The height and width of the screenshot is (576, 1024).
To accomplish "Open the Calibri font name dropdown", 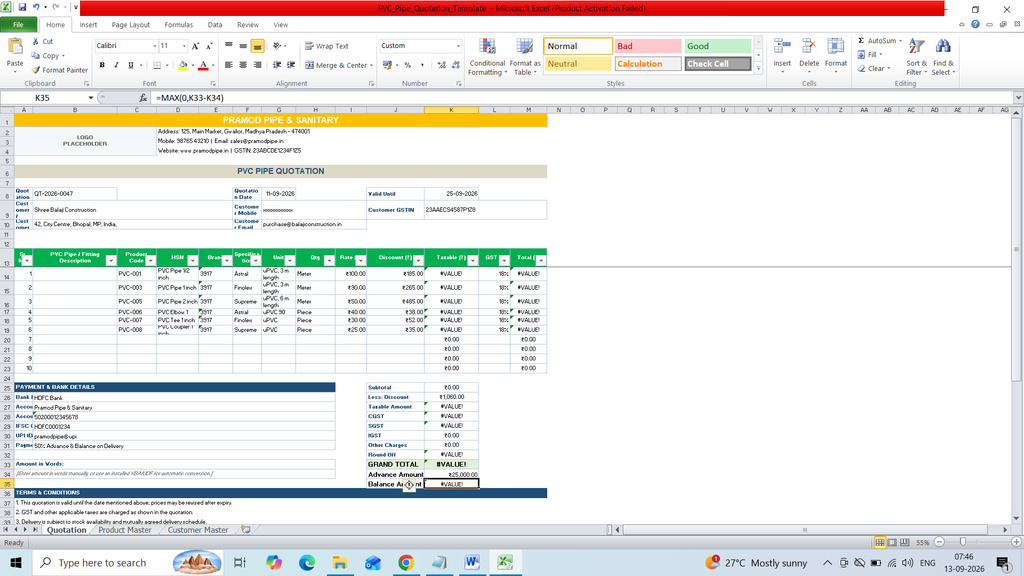I will (155, 46).
